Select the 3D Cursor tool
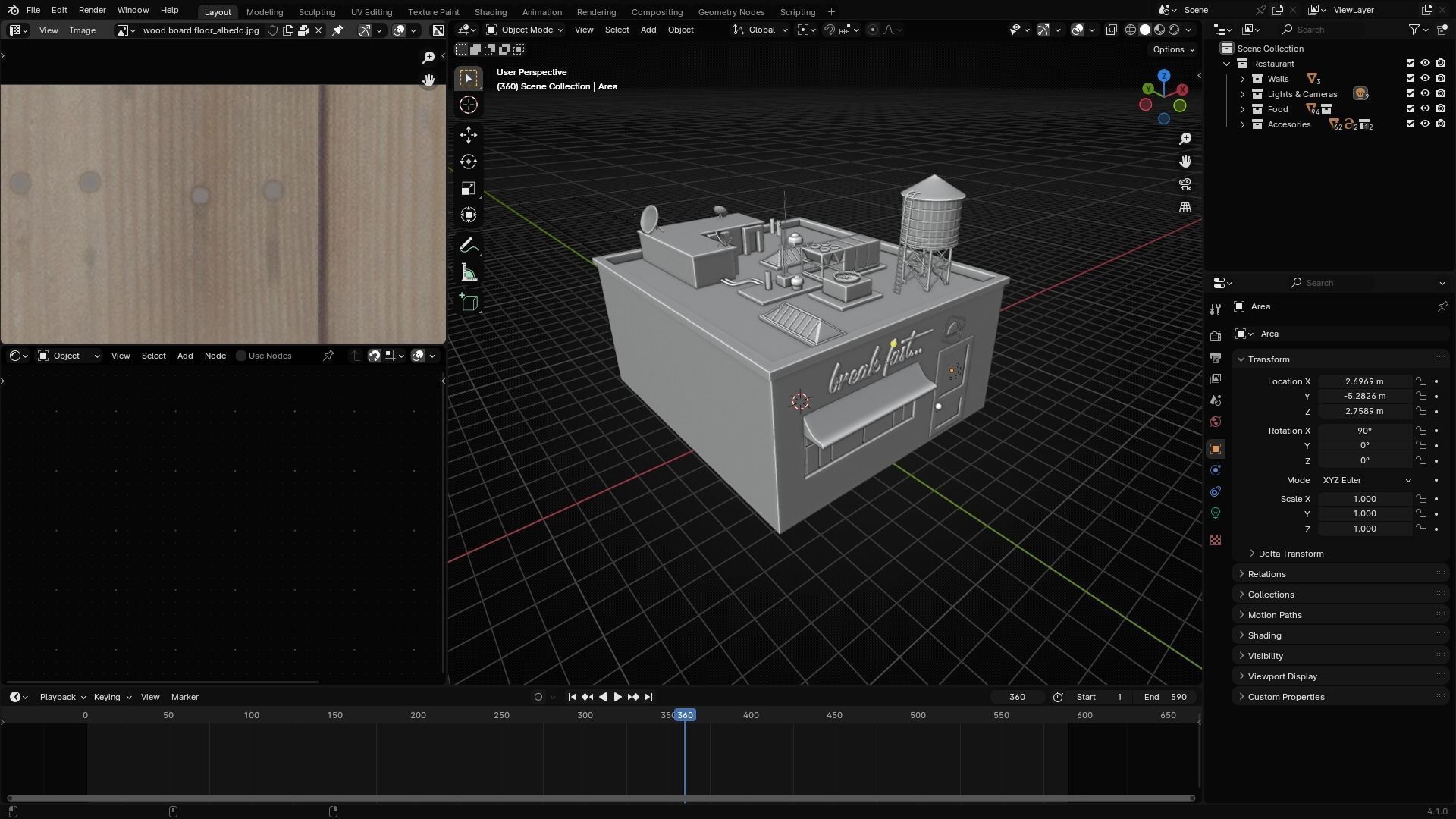Screen dimensions: 1456x819 click(468, 105)
